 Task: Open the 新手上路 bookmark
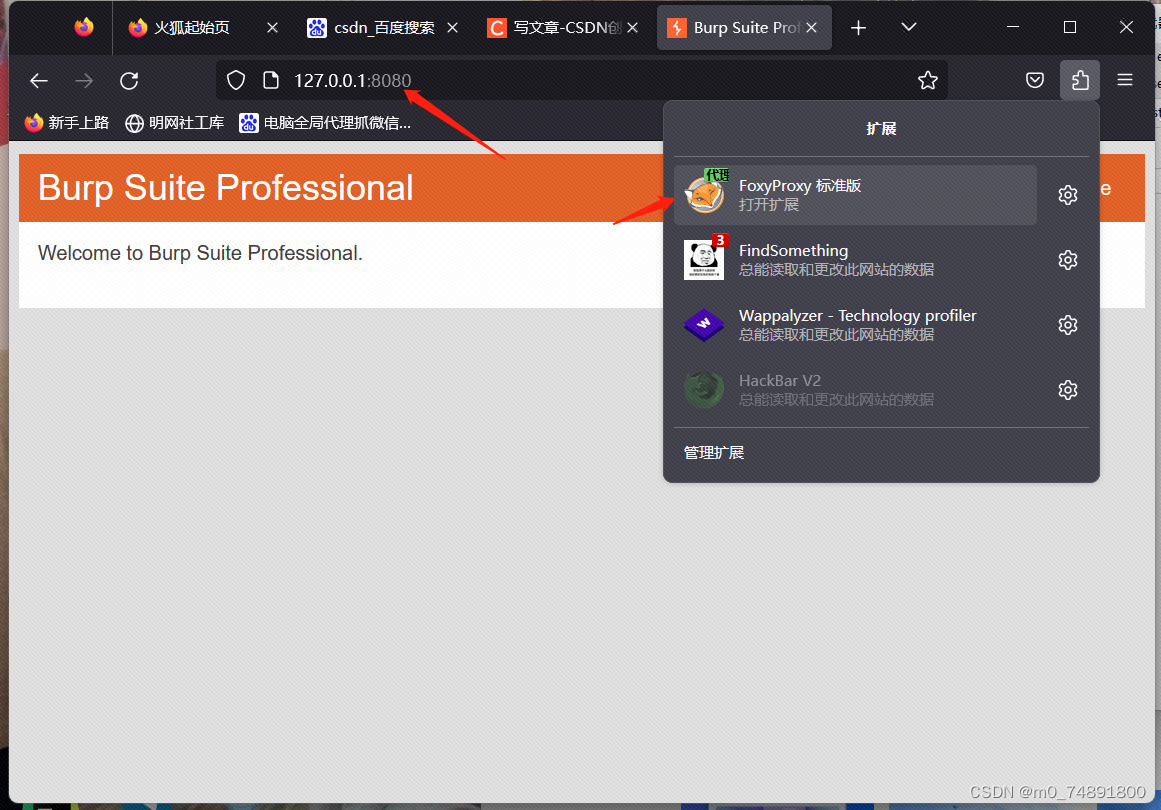66,122
